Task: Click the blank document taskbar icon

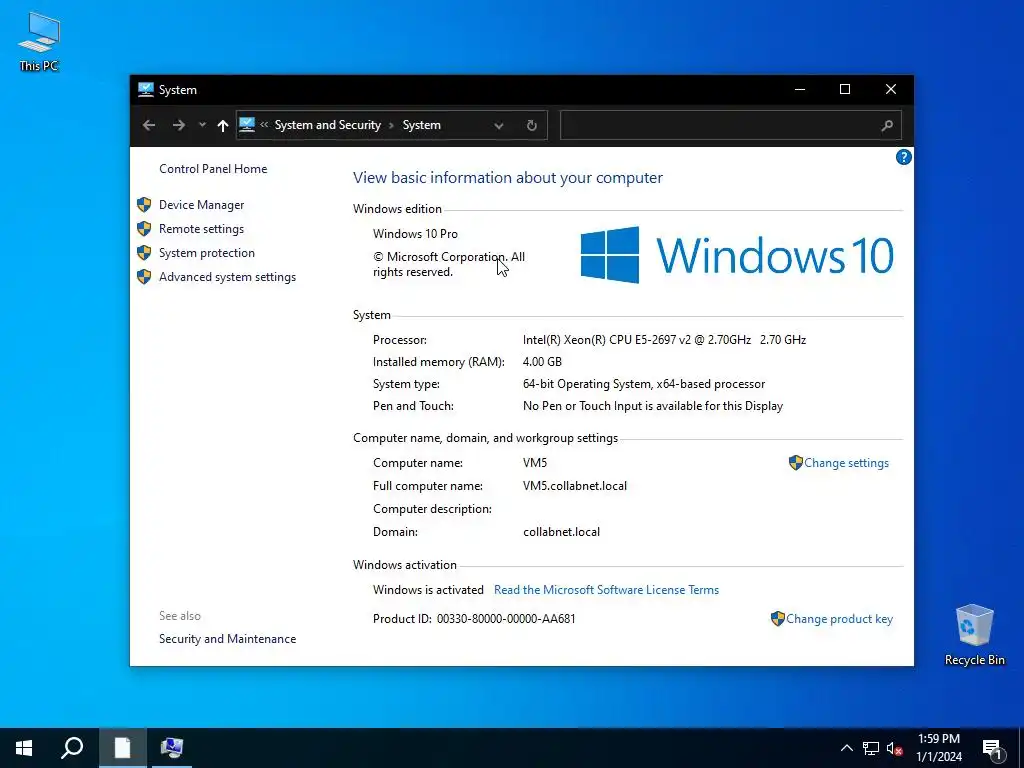Action: coord(122,748)
